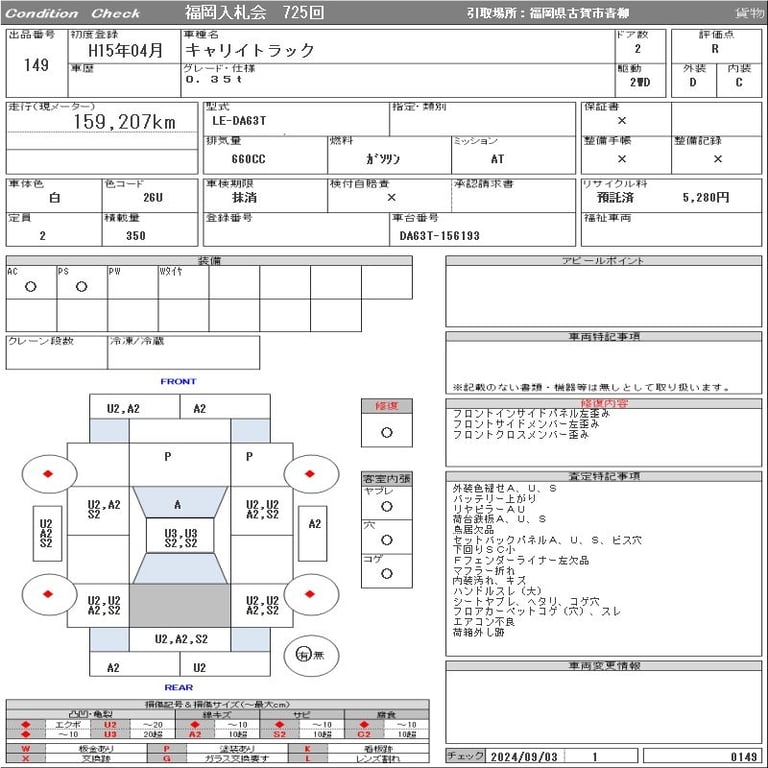The height and width of the screenshot is (768, 768).
Task: Click the circle in the AC equipment cell
Action: pyautogui.click(x=30, y=287)
